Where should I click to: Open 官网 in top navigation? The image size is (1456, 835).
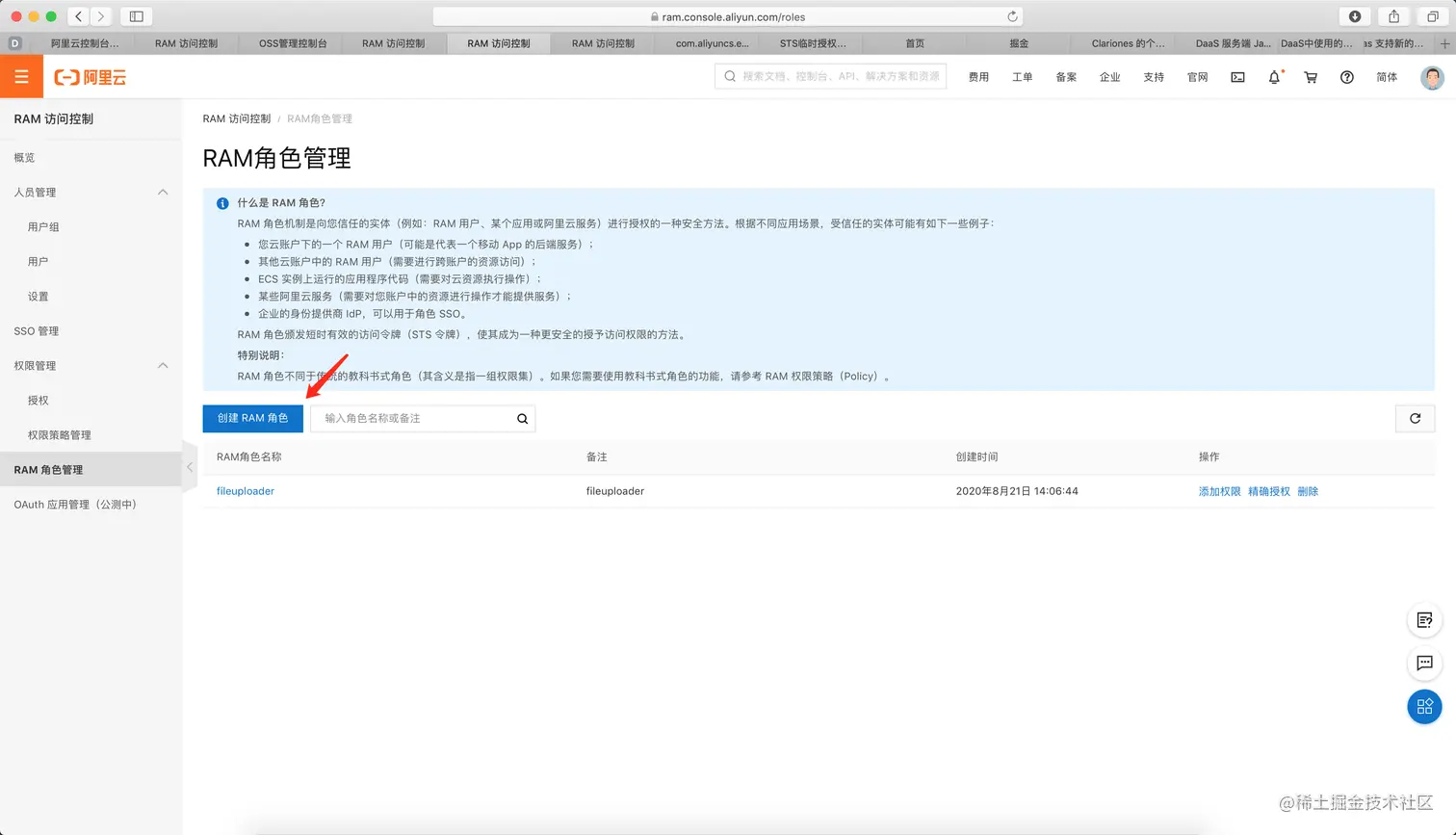click(1197, 77)
